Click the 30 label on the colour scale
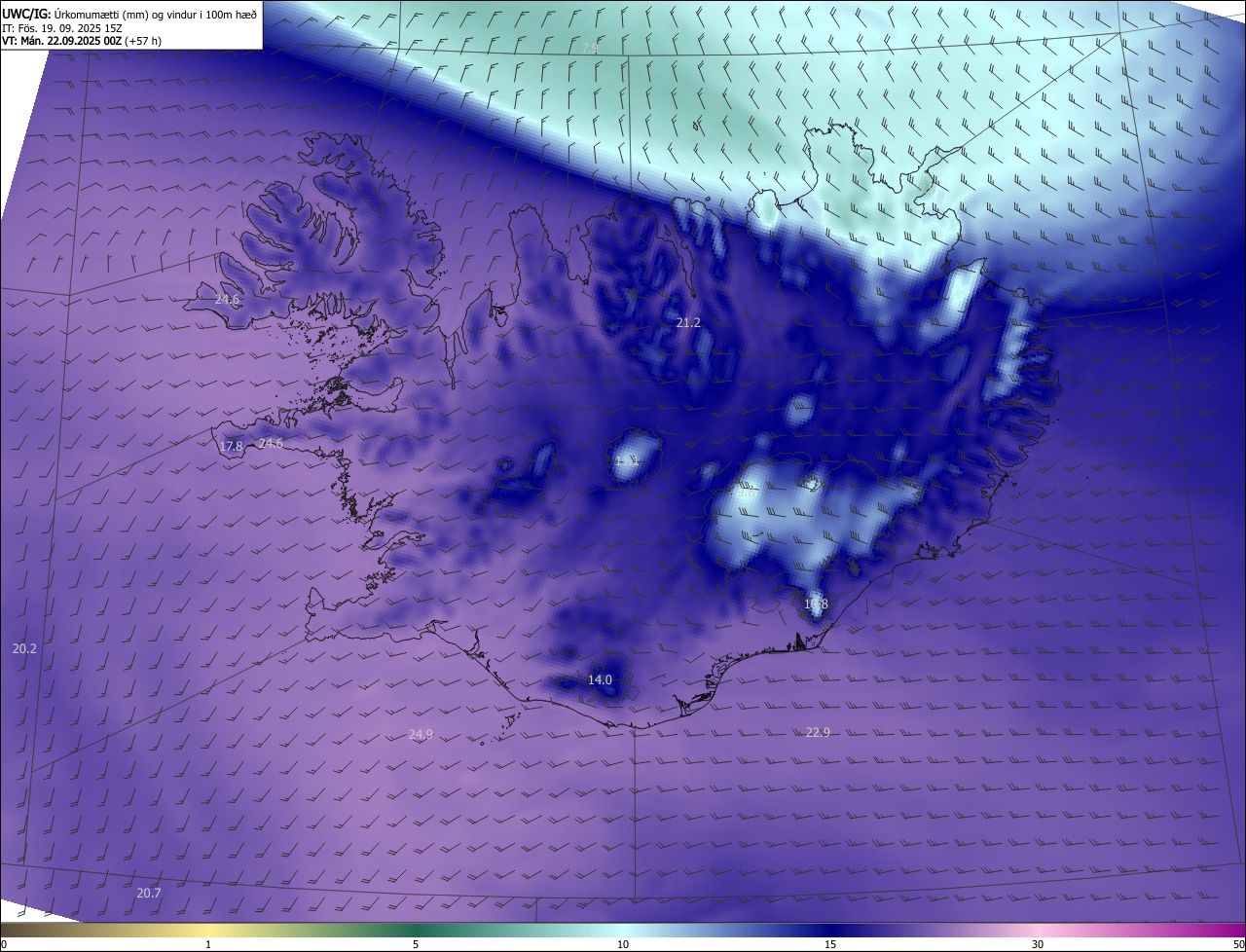1246x952 pixels. point(1038,944)
